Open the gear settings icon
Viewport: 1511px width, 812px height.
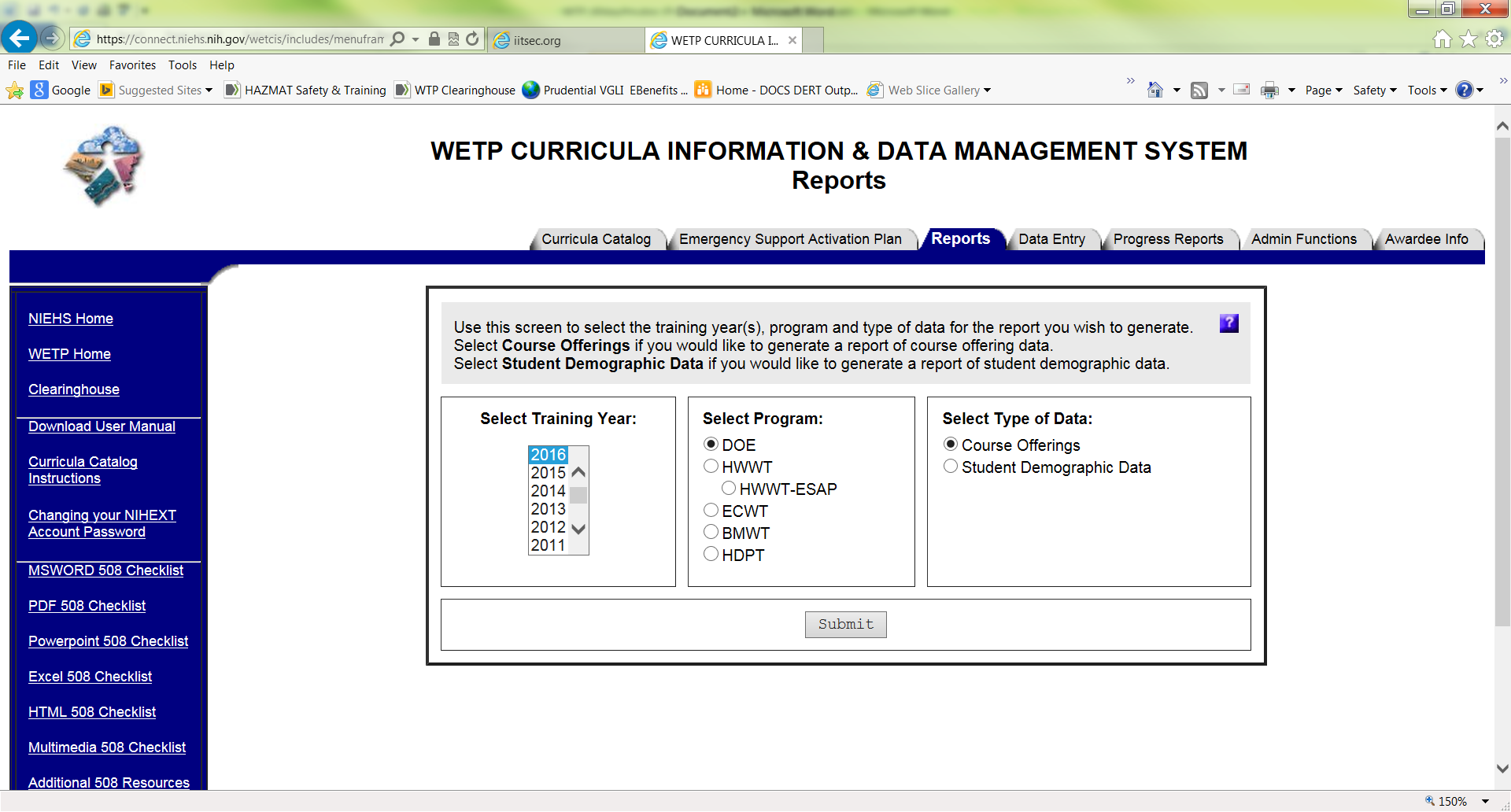(x=1494, y=39)
